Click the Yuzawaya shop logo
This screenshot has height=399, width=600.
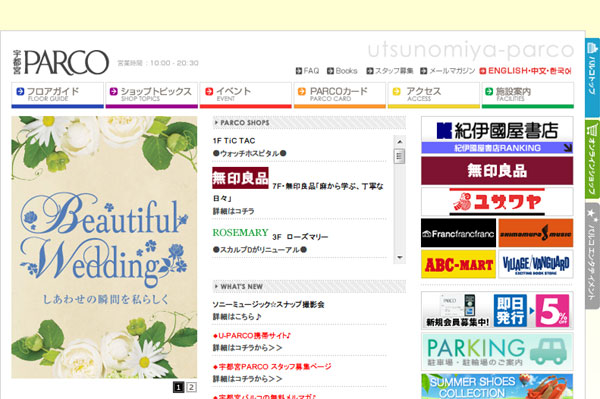497,201
